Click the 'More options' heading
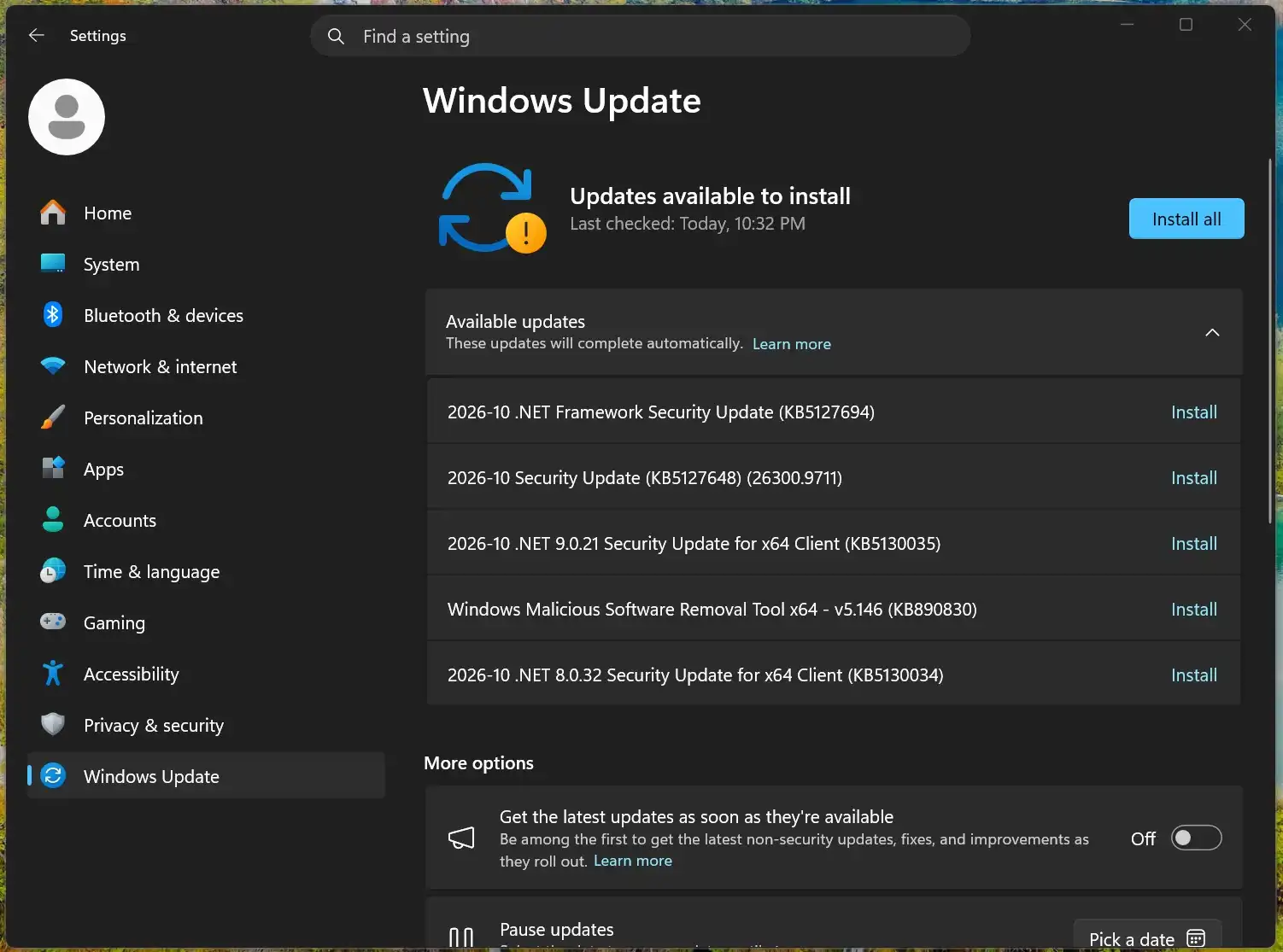Image resolution: width=1283 pixels, height=952 pixels. coord(478,763)
